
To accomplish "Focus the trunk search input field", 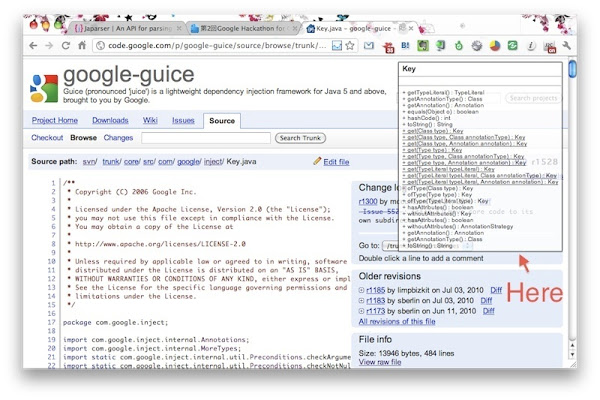I will (206, 138).
